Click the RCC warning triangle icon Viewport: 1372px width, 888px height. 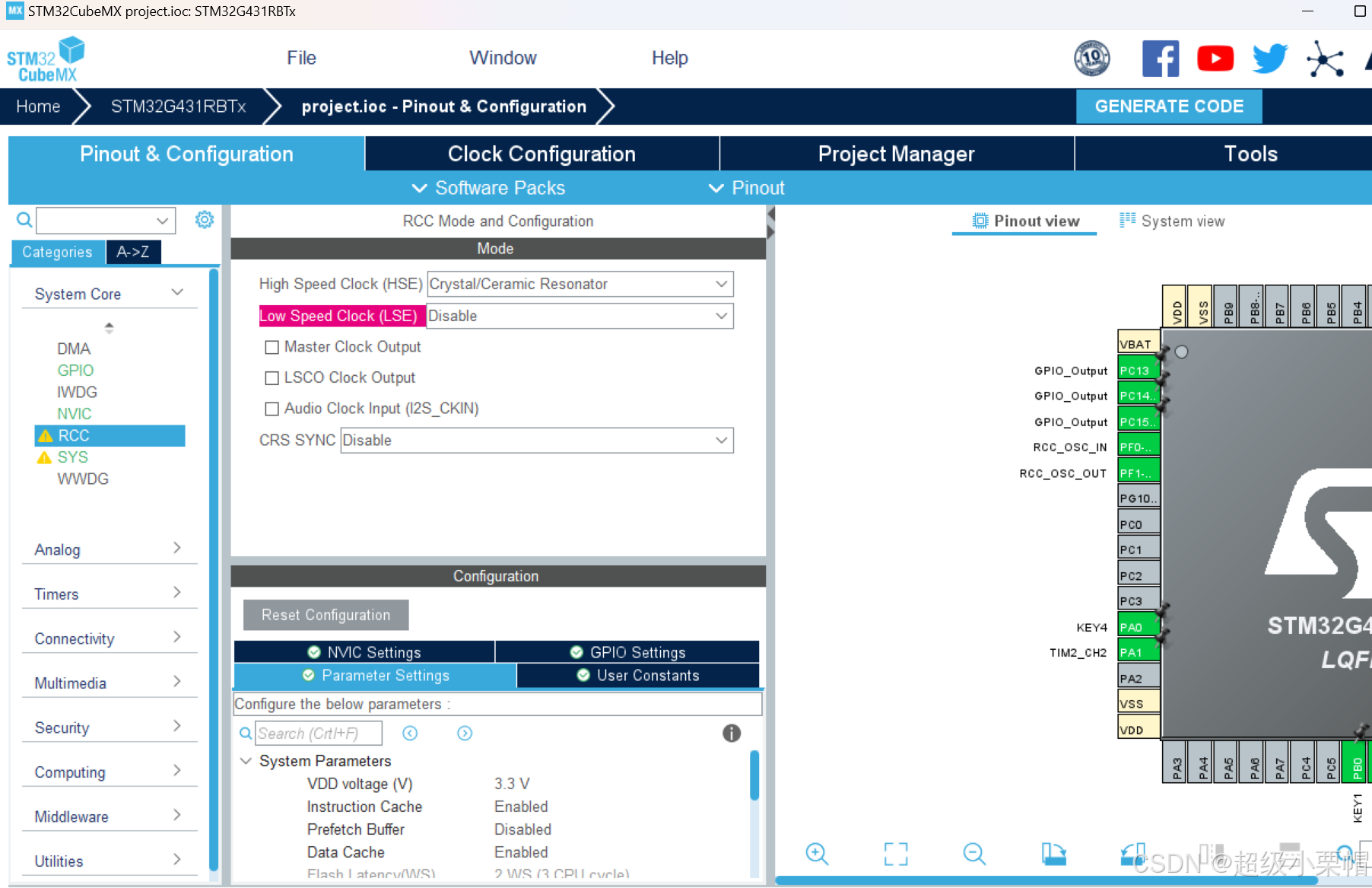coord(46,435)
